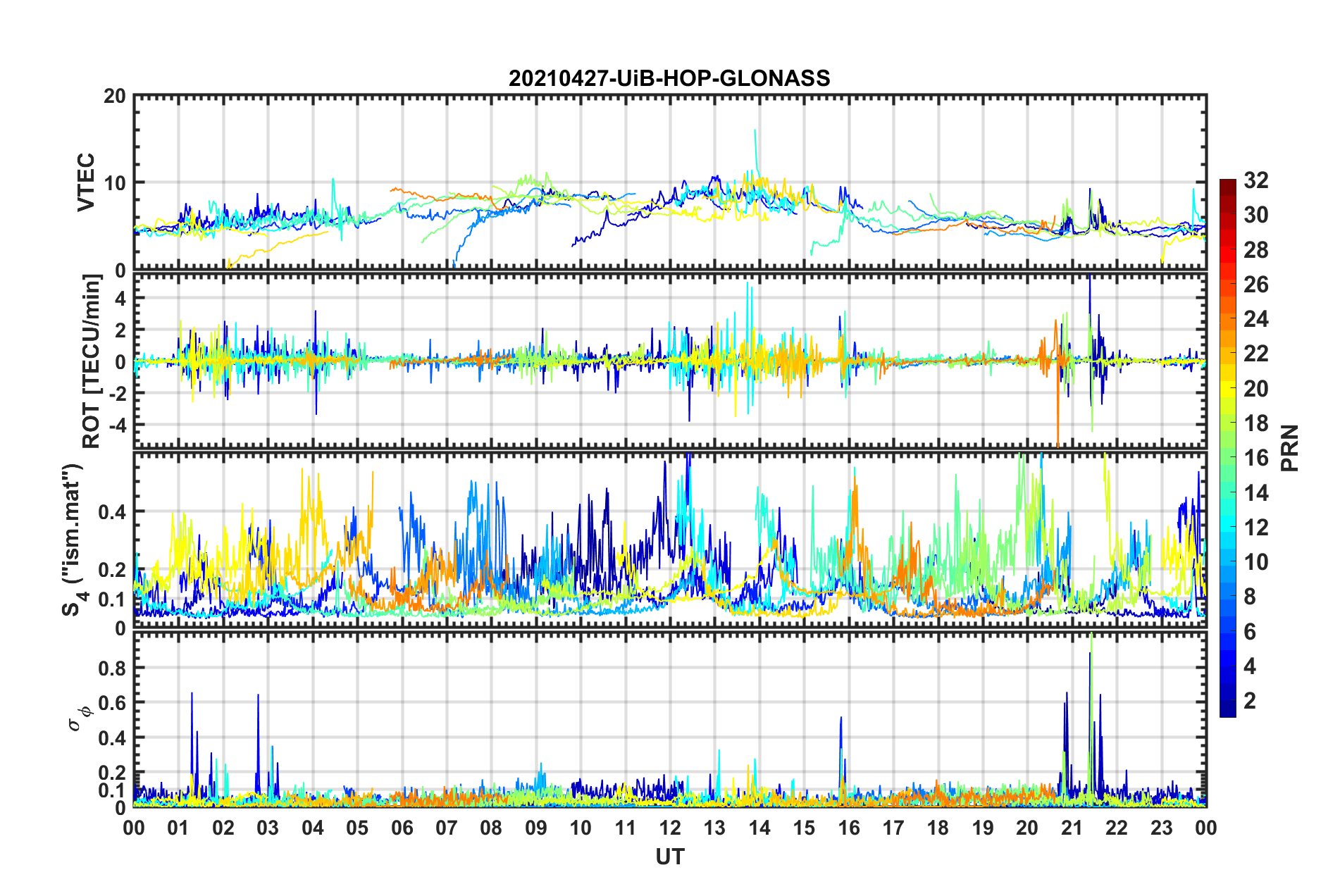Click the colorbar tick label "28"
The height and width of the screenshot is (896, 1340).
1255,250
